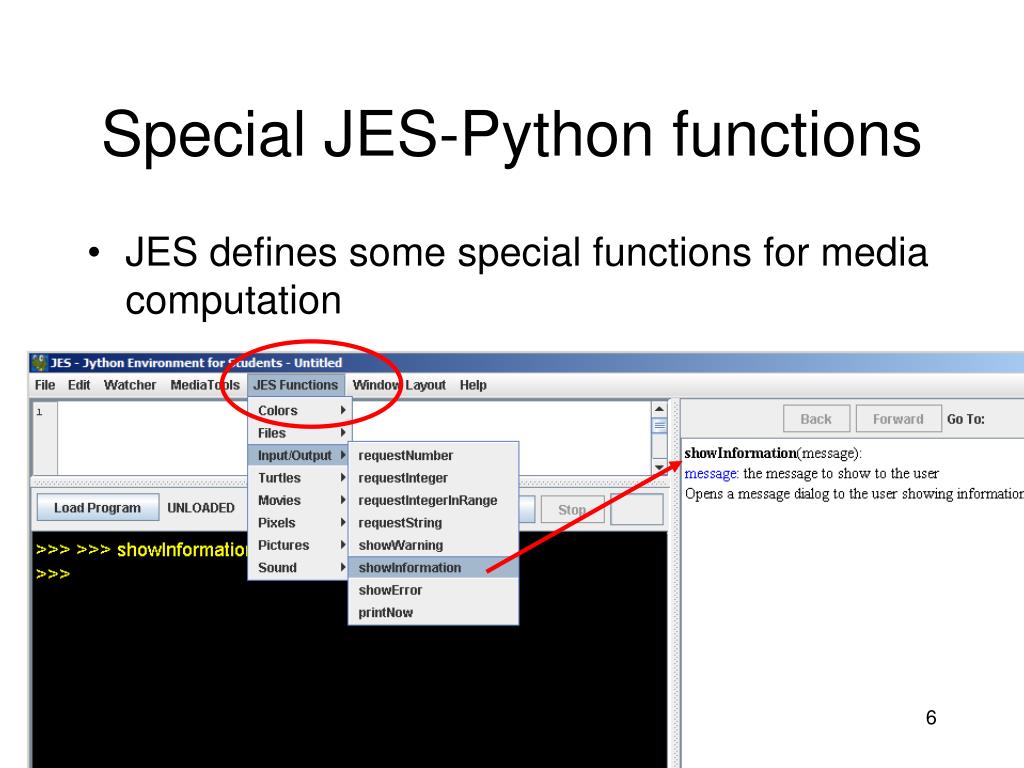Expand the Sound submenu

pos(300,568)
